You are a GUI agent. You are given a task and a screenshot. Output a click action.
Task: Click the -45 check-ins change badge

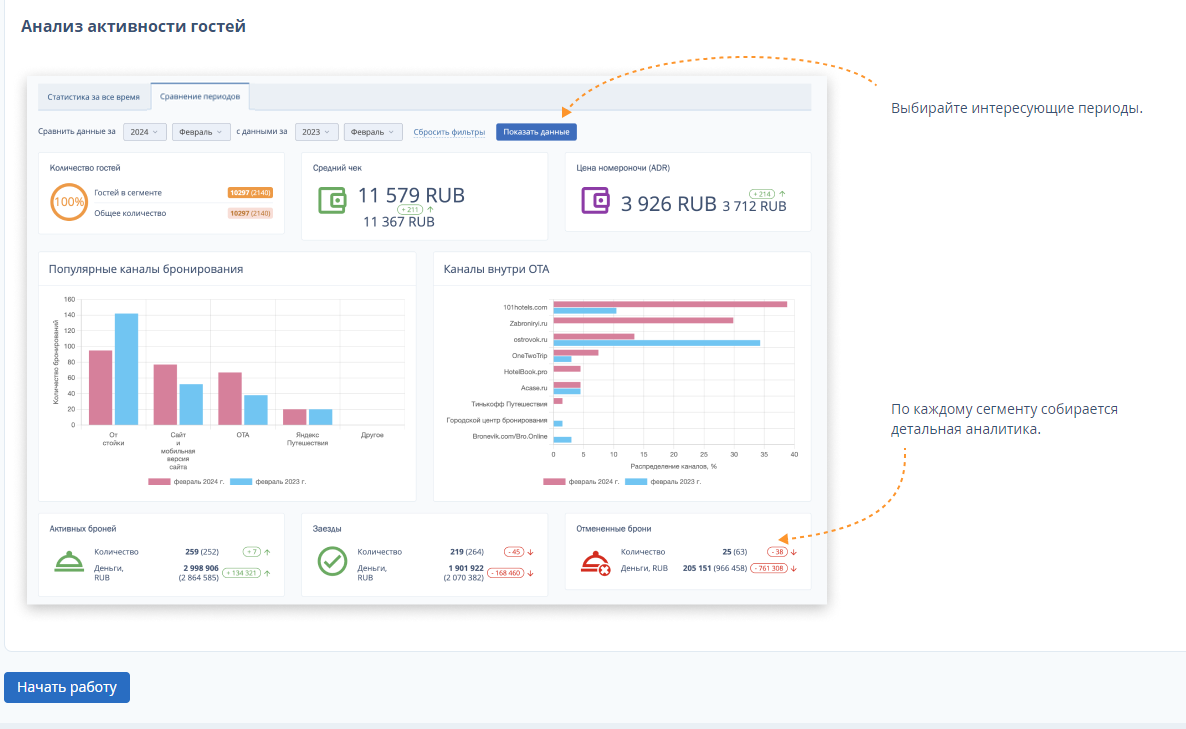click(x=514, y=552)
